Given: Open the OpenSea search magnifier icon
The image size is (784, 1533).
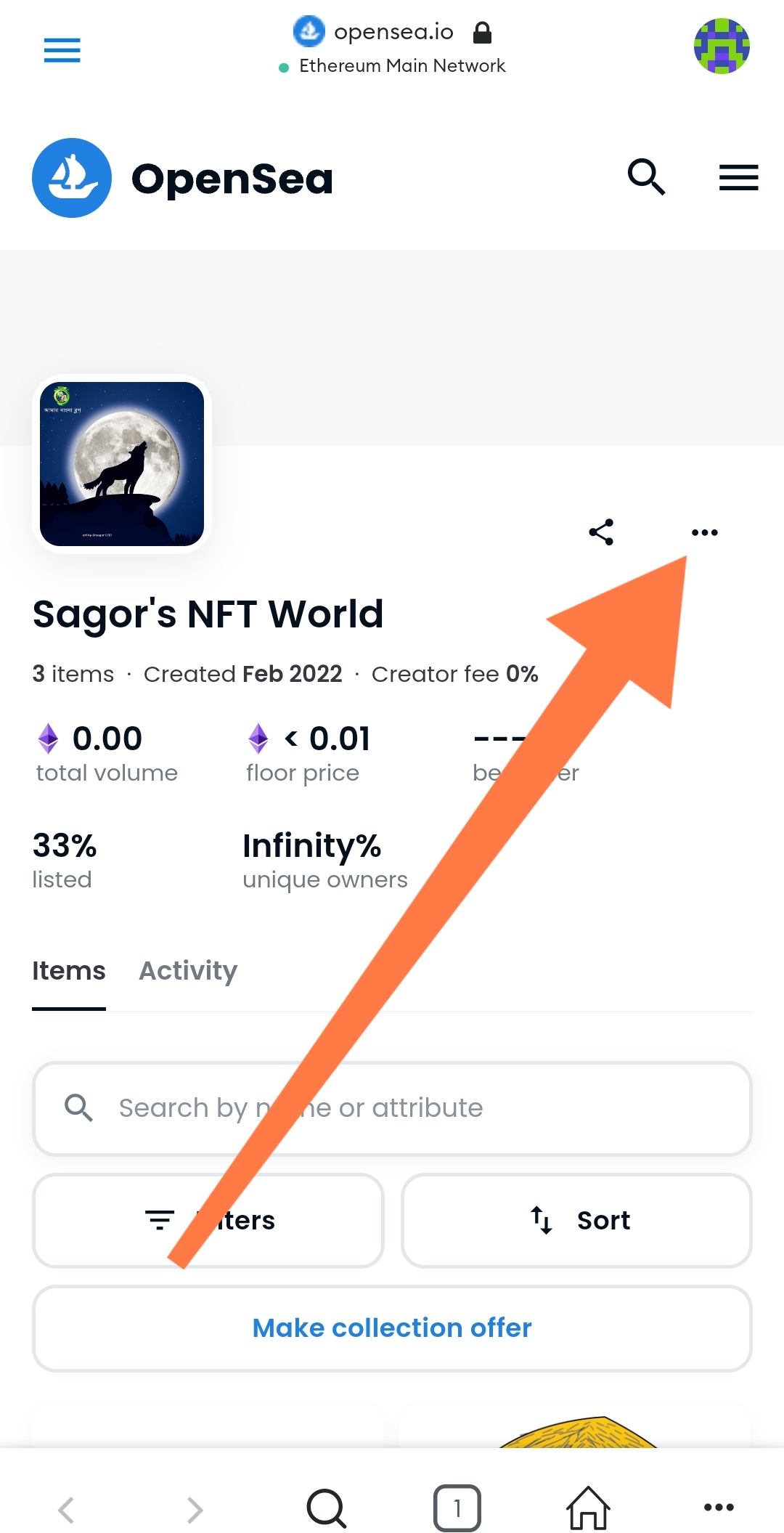Looking at the screenshot, I should (x=646, y=177).
